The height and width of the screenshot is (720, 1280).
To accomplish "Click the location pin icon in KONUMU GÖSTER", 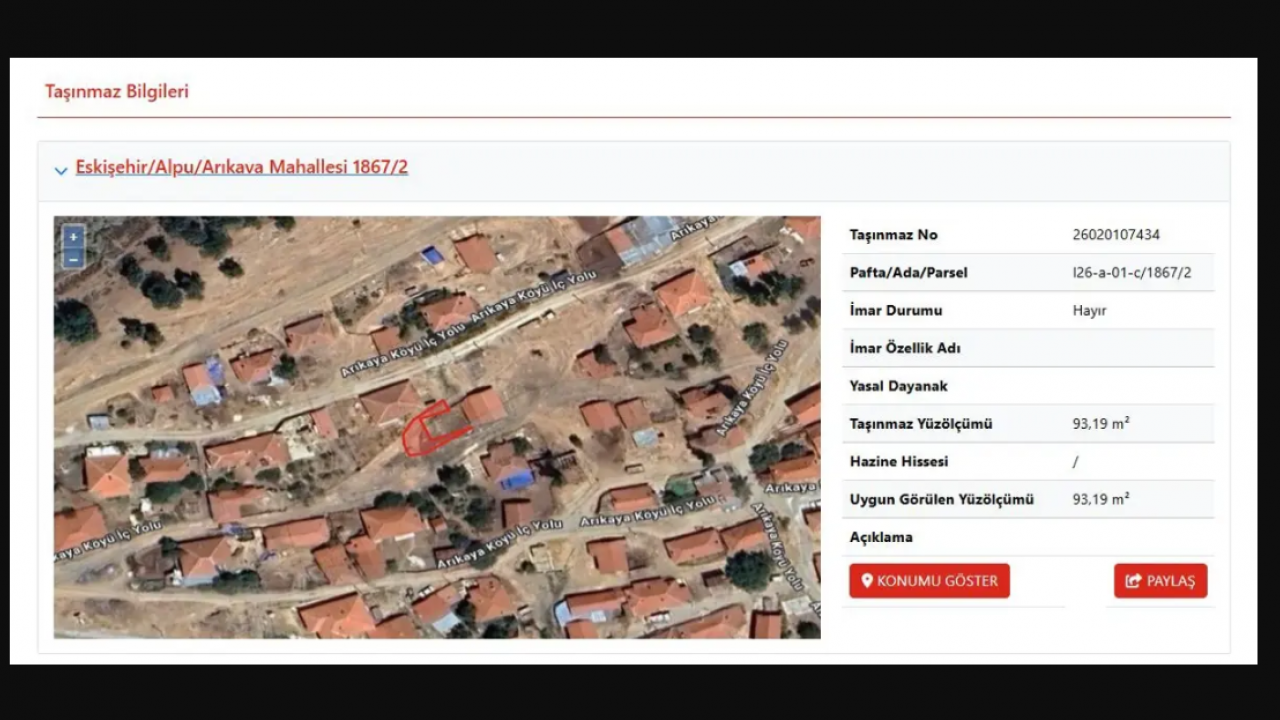I will pos(866,580).
